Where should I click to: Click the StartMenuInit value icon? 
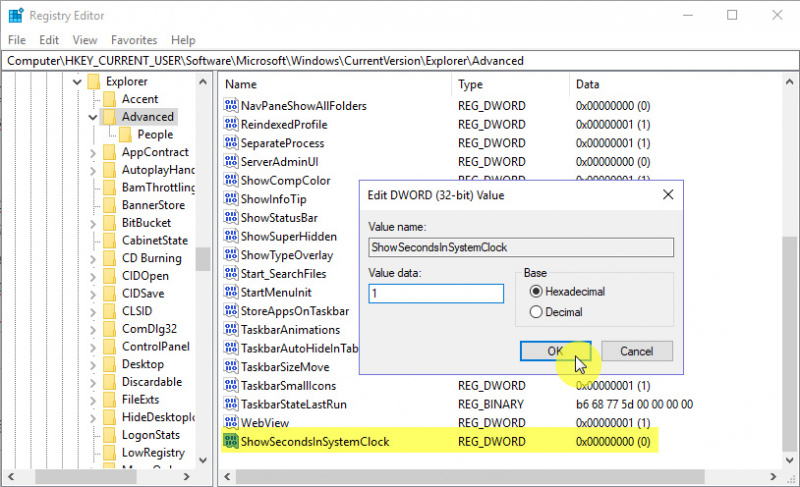231,292
